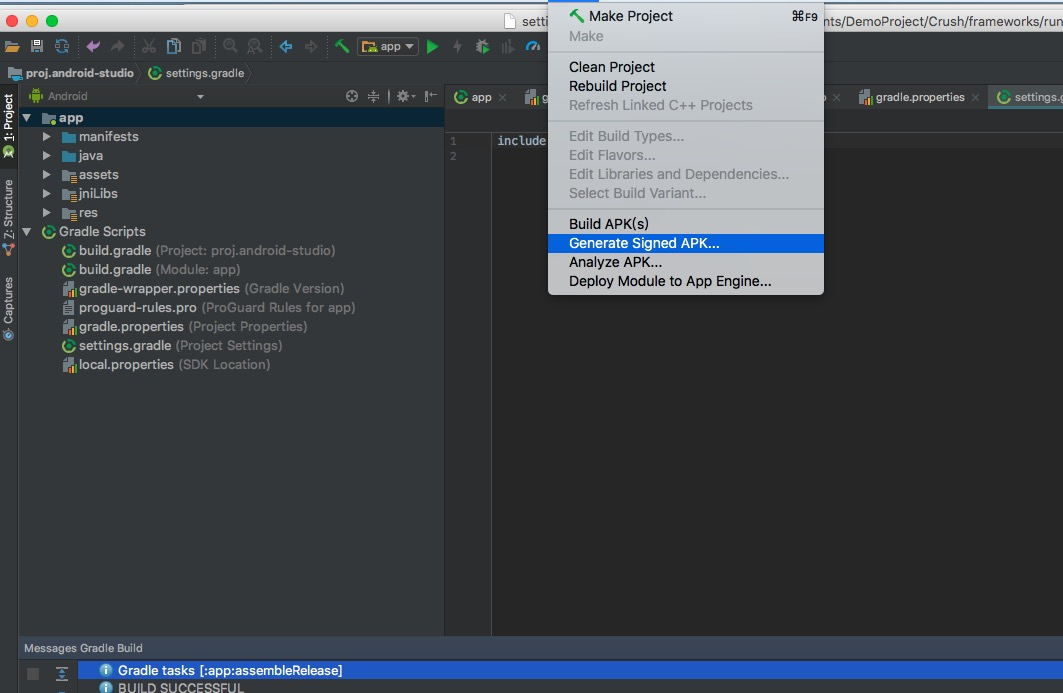This screenshot has height=693, width=1063.
Task: Click BUILD SUCCESSFUL message row
Action: pos(570,687)
